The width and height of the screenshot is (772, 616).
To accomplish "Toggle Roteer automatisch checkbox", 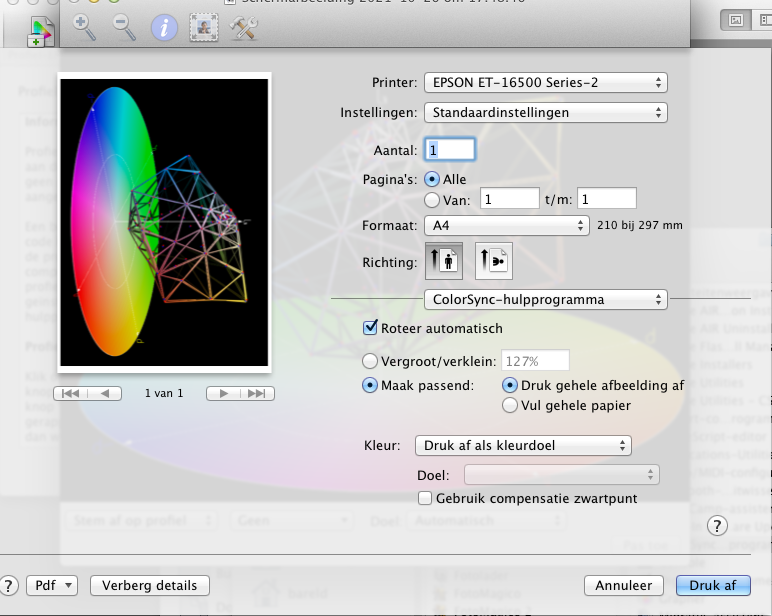I will 369,328.
